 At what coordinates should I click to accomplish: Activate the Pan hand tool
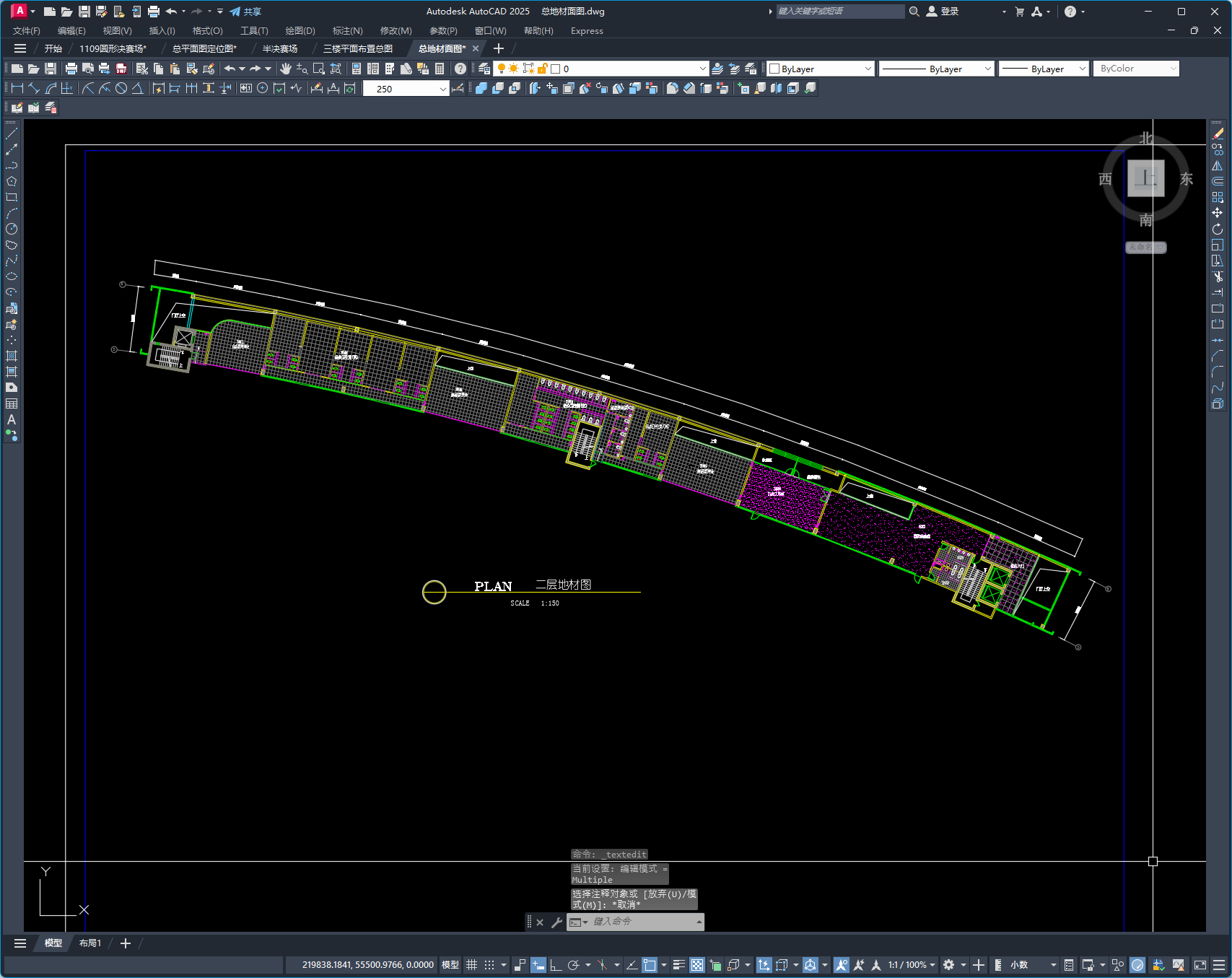tap(286, 69)
